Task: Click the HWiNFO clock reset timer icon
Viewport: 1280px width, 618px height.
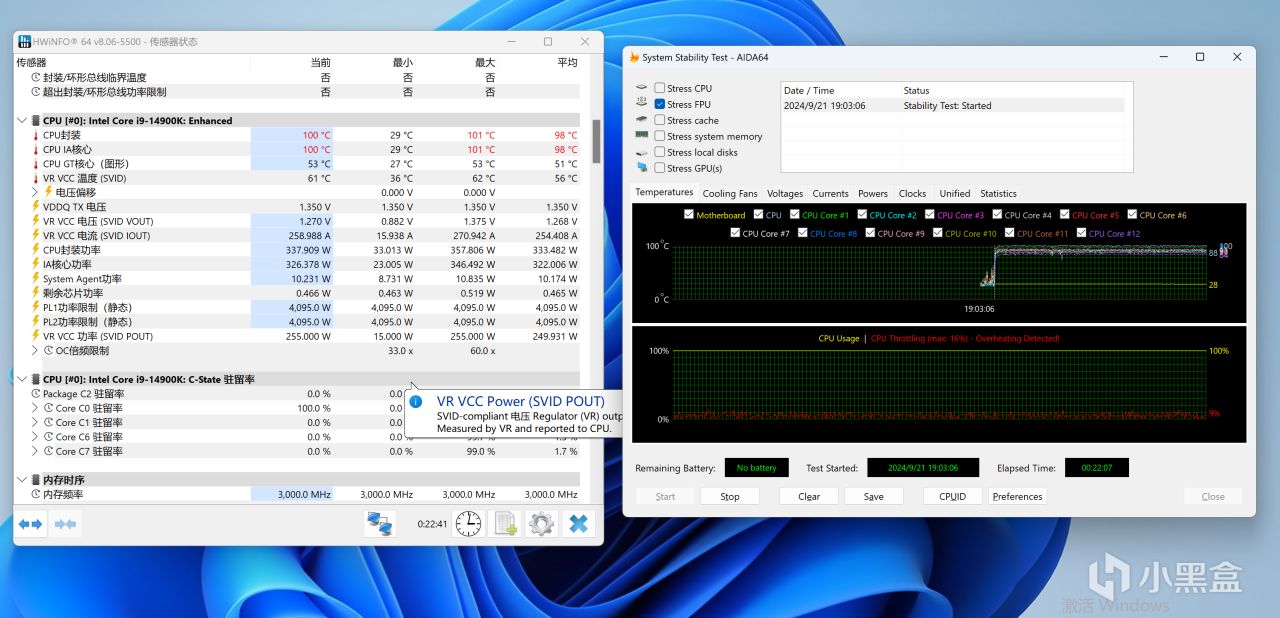Action: 468,523
